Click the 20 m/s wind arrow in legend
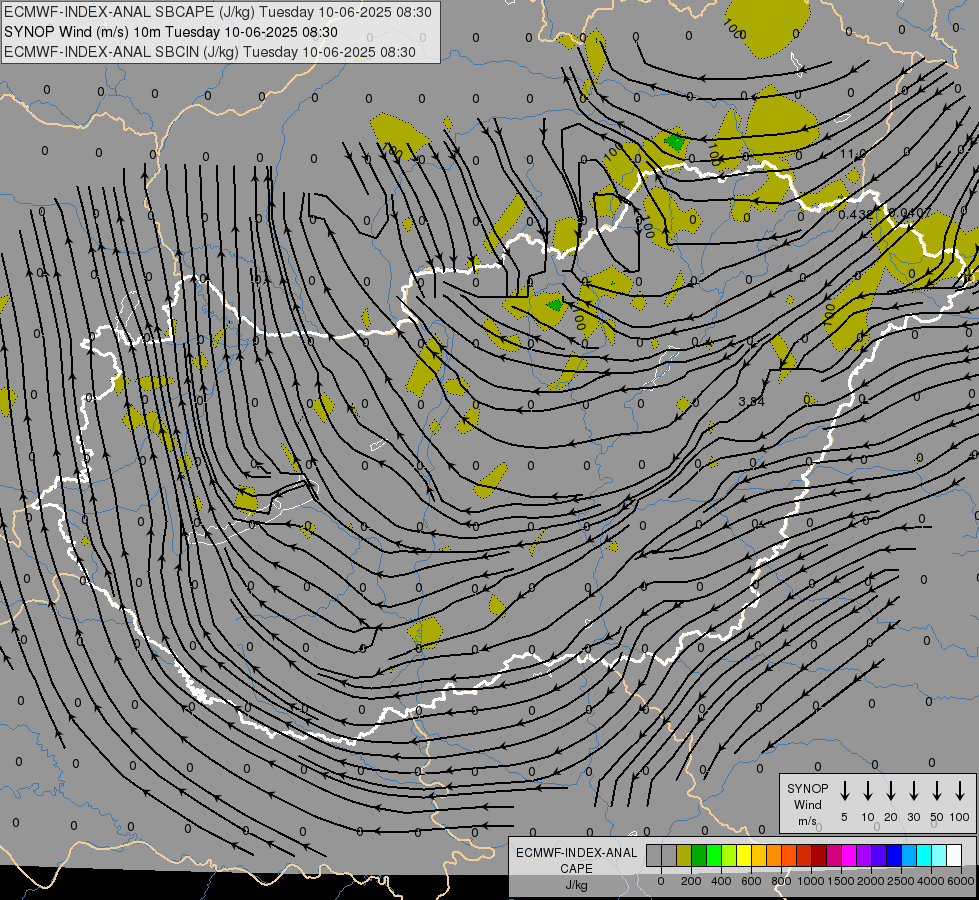Viewport: 979px width, 900px height. pos(891,791)
